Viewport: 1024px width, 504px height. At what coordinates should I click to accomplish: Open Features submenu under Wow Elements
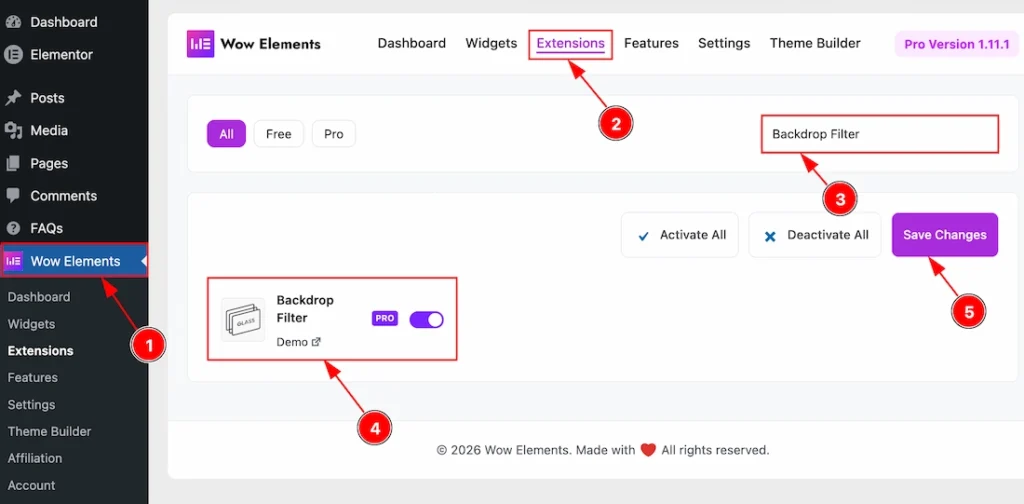pyautogui.click(x=33, y=377)
